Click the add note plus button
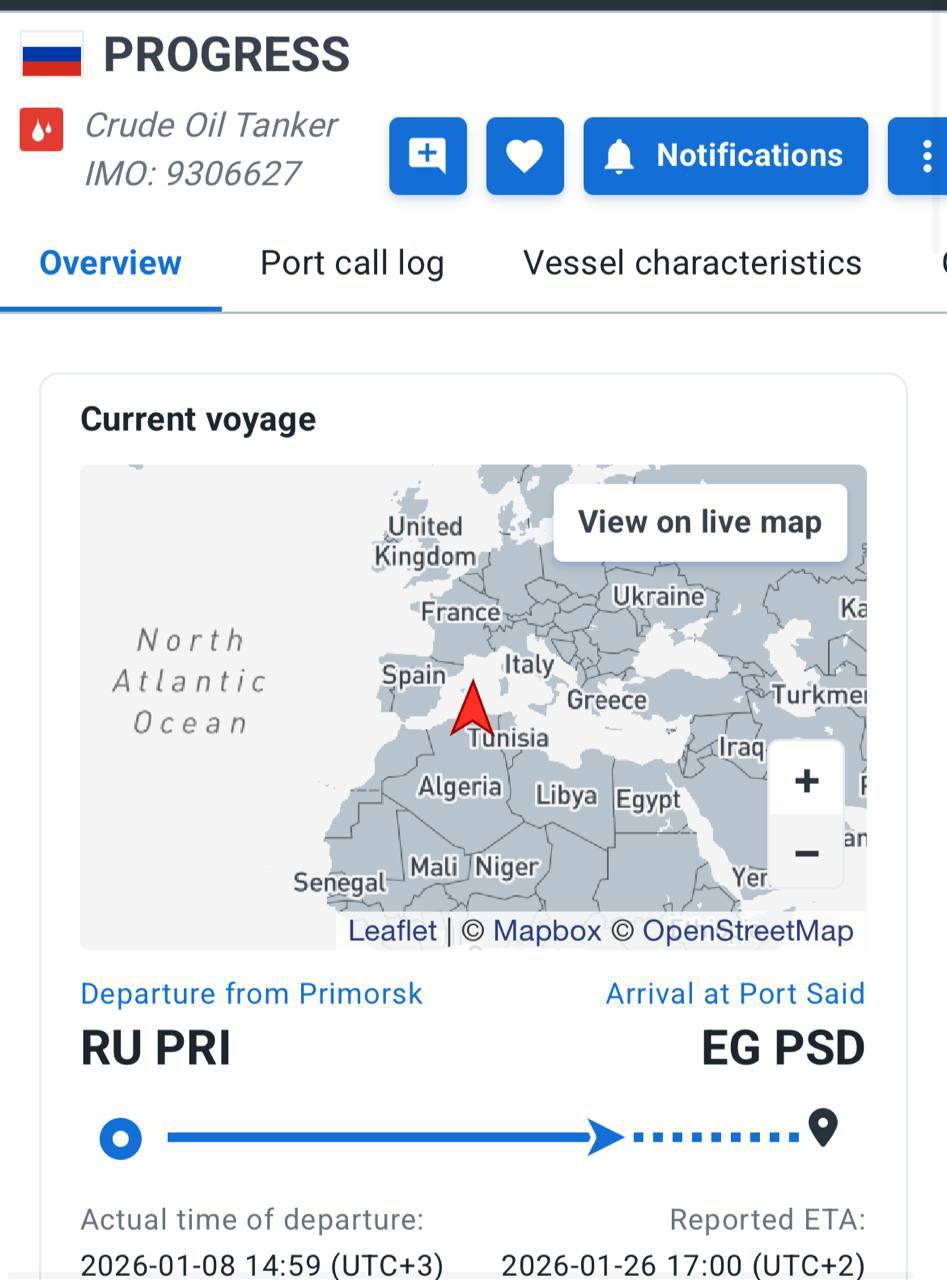Screen dimensions: 947x1280 click(x=428, y=156)
